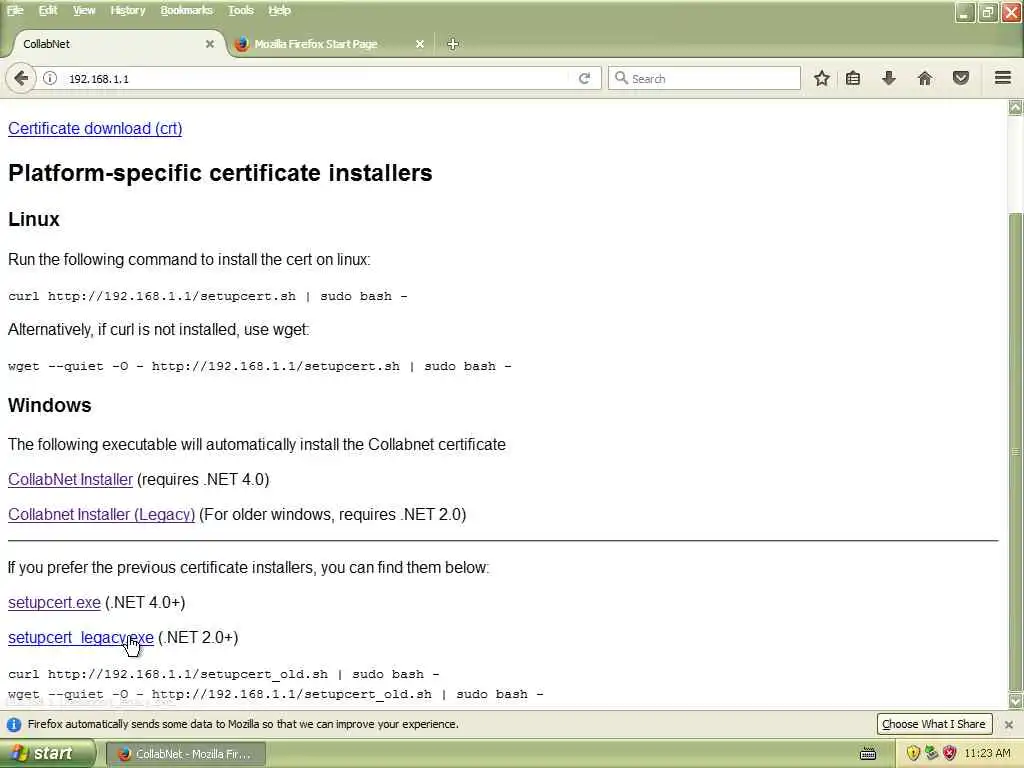This screenshot has width=1024, height=768.
Task: Click the search magnifier icon
Action: tap(621, 78)
